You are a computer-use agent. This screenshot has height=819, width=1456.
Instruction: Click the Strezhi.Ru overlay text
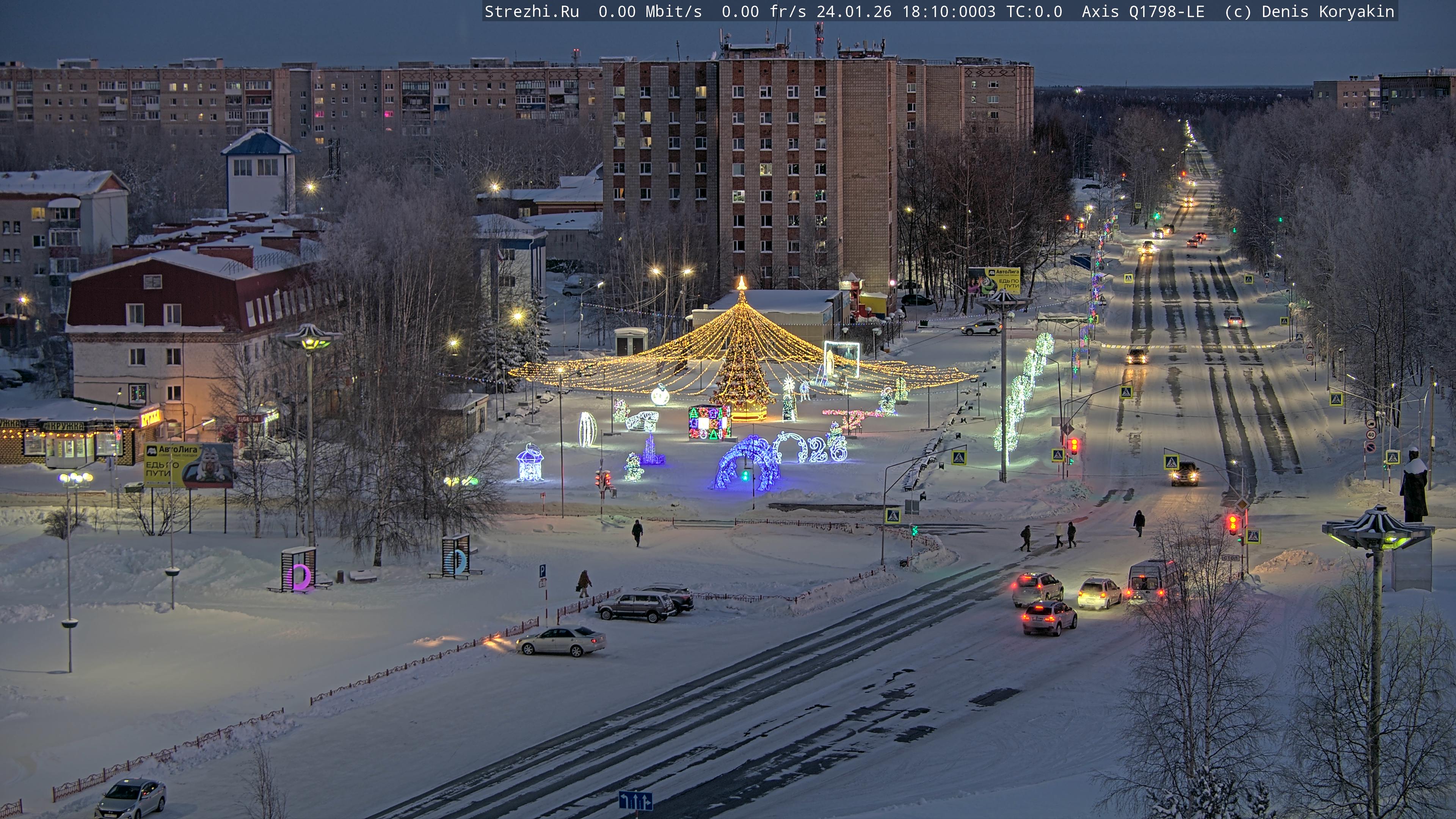pyautogui.click(x=531, y=11)
